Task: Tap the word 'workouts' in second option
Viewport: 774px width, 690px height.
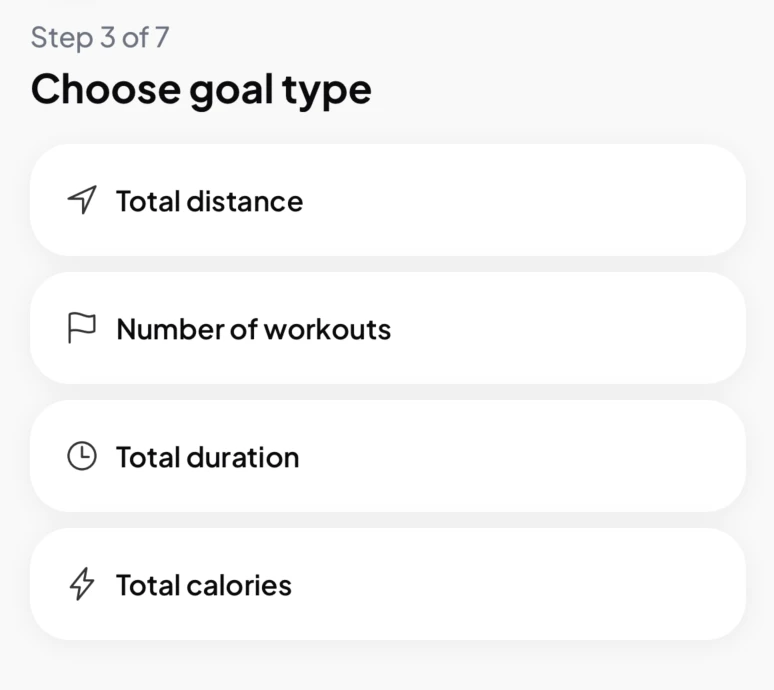Action: tap(327, 329)
